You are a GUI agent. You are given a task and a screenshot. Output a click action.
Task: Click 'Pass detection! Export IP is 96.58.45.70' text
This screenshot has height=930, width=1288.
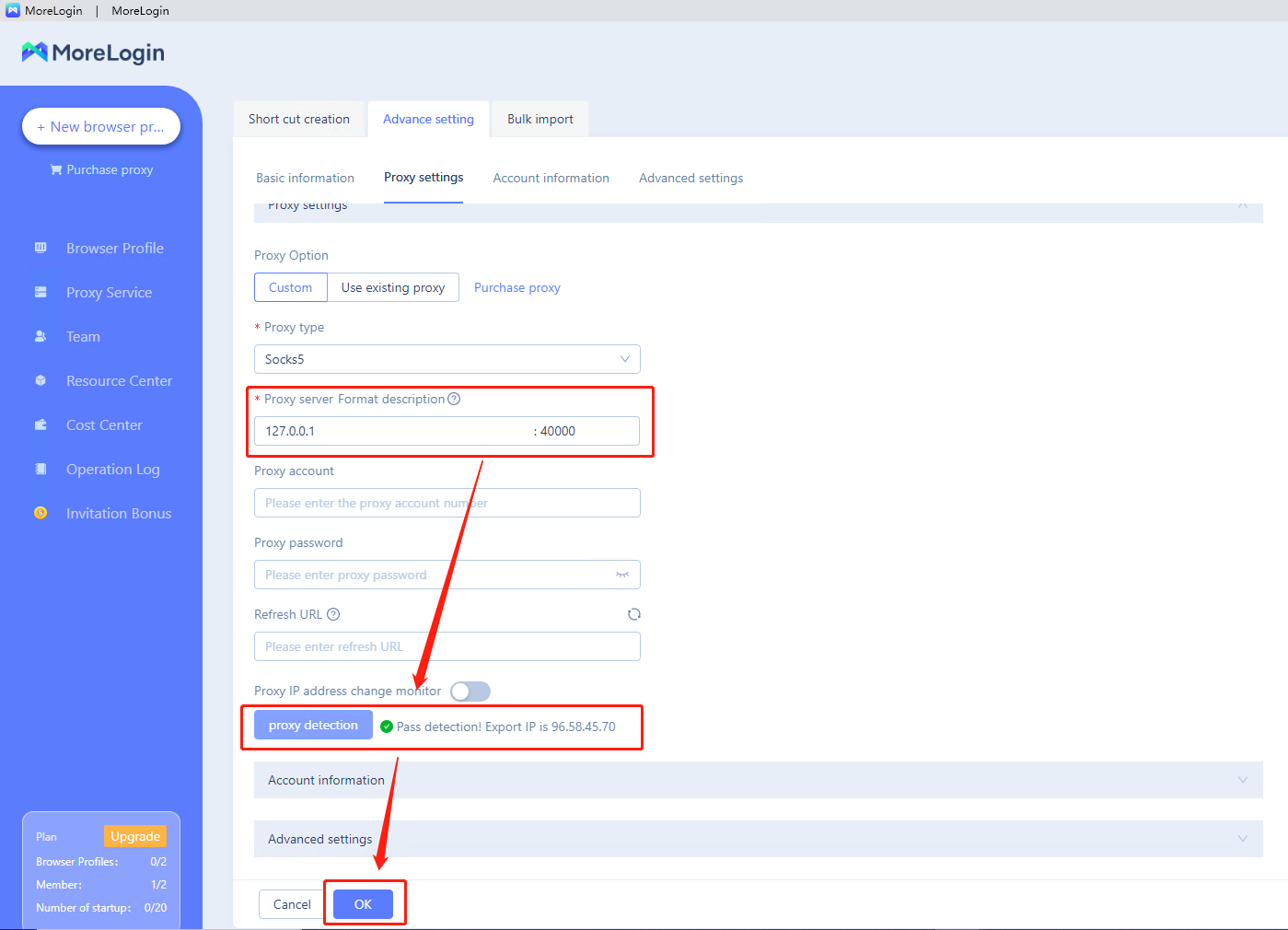point(506,727)
